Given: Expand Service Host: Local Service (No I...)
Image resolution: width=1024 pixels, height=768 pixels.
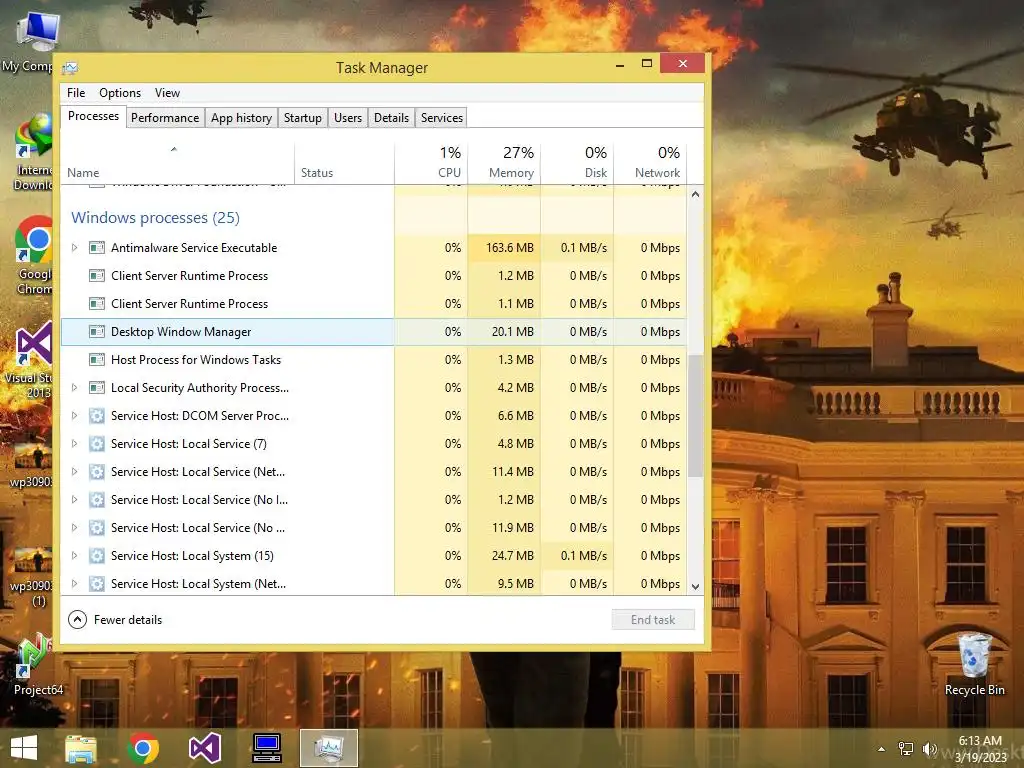Looking at the screenshot, I should click(74, 500).
